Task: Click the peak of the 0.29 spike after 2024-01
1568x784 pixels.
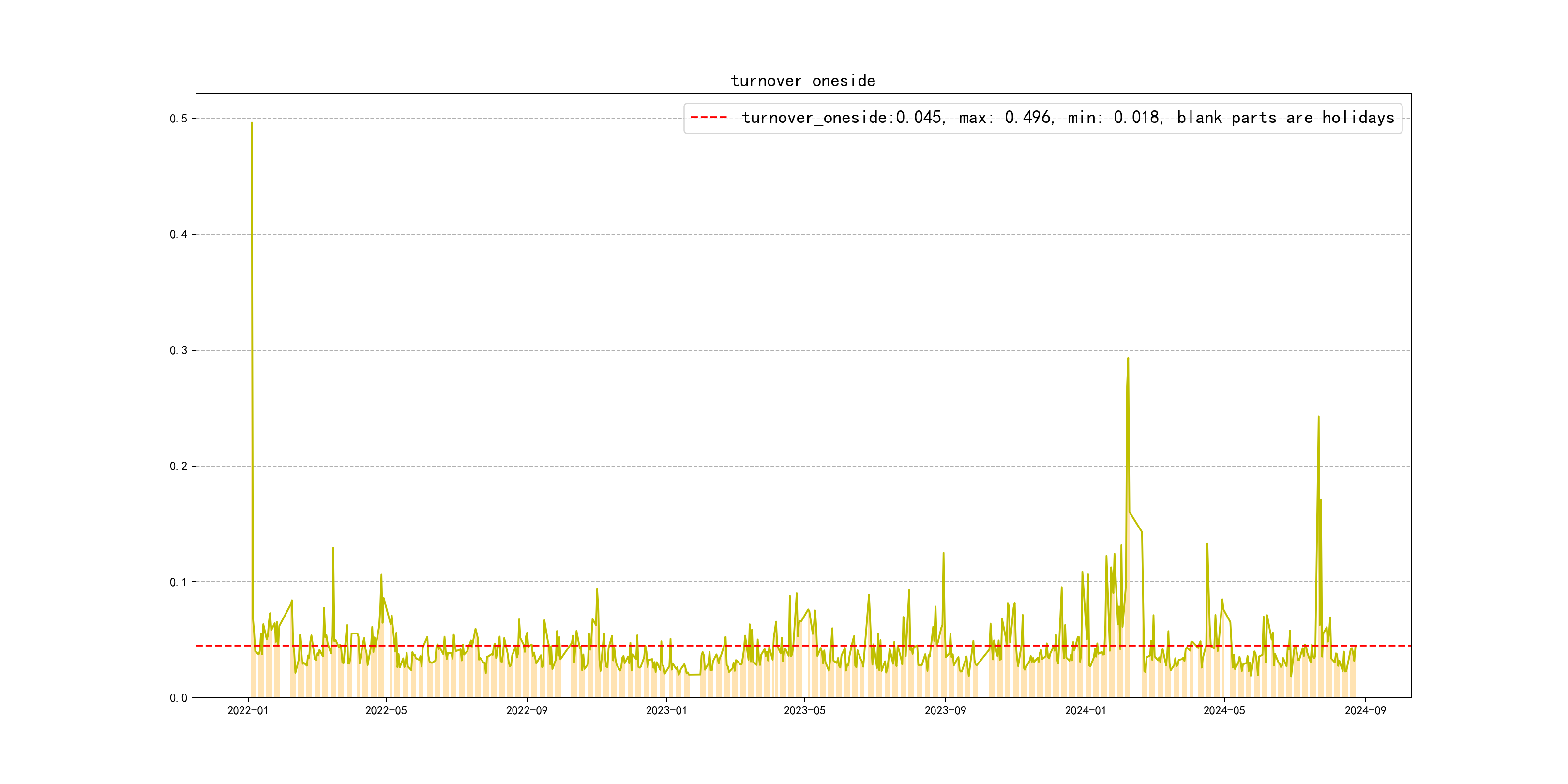Action: [1128, 359]
